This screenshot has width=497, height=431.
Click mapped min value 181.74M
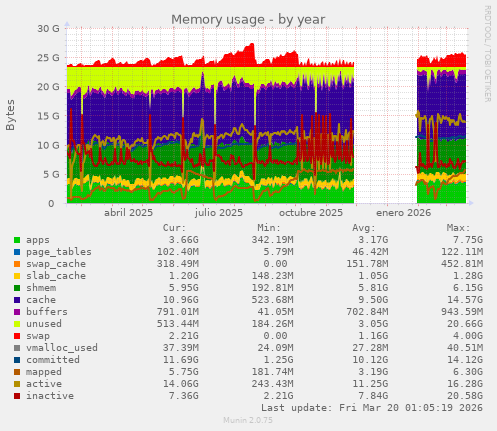pos(272,372)
